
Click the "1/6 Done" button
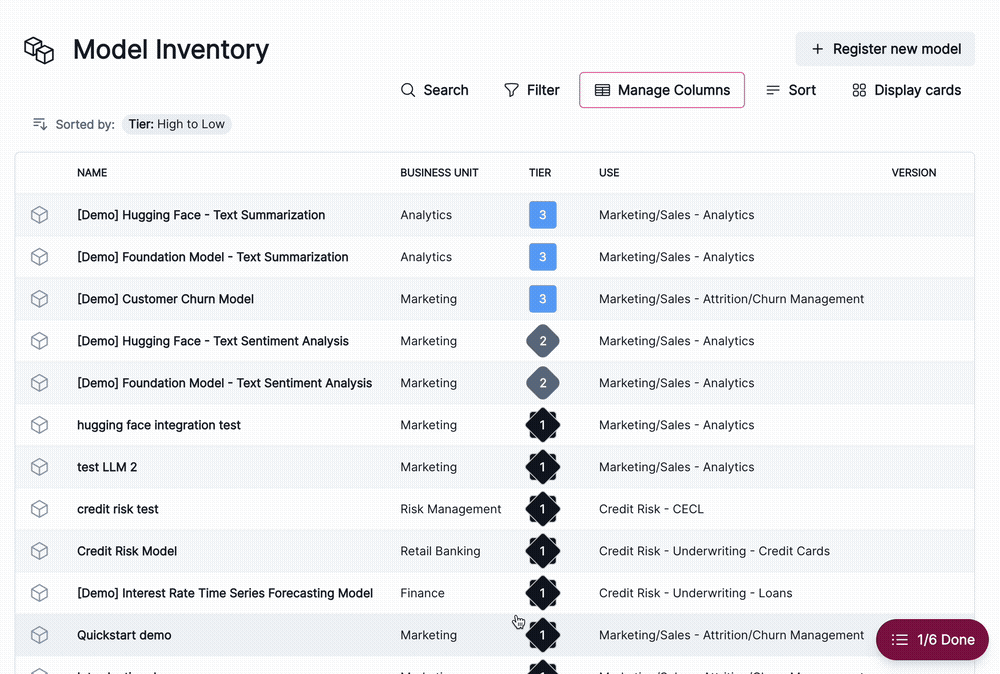tap(932, 639)
